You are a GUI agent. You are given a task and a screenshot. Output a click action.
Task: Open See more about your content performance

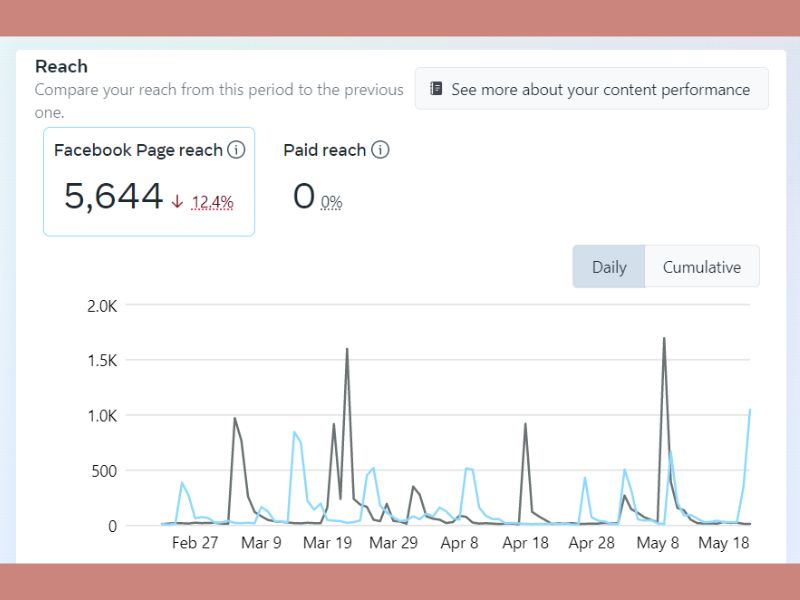pos(592,89)
